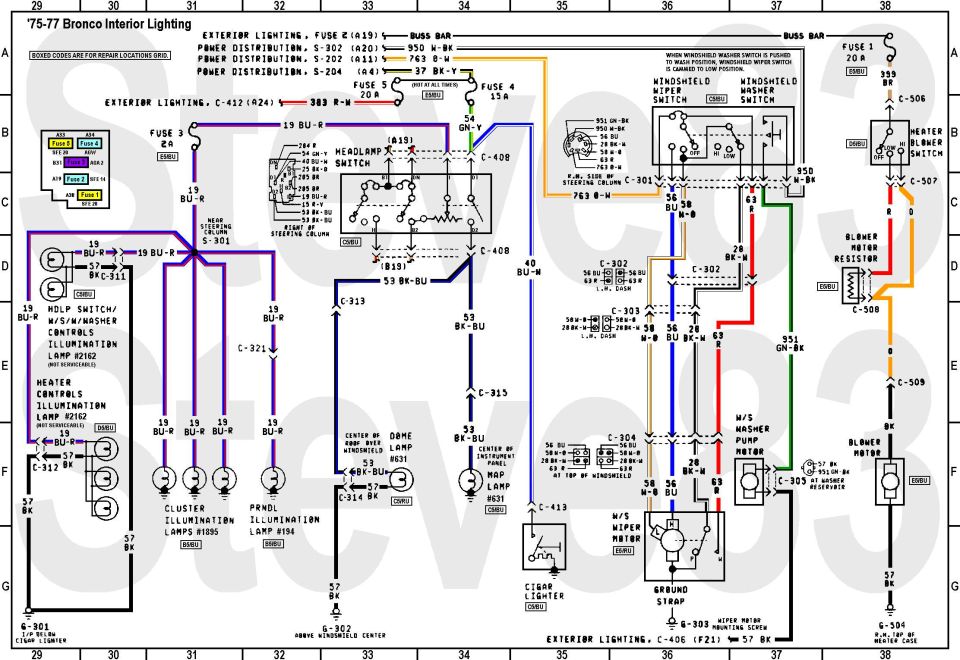Click the '950 W-BK' wire label at top
This screenshot has height=660, width=960.
pos(430,47)
